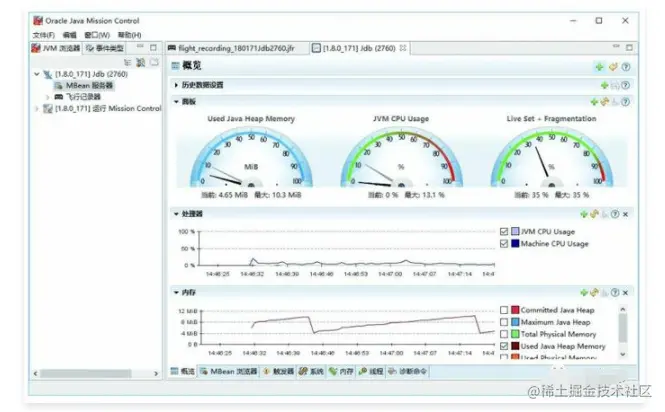
Task: Click the green plus icon in 概览 header
Action: tap(599, 67)
